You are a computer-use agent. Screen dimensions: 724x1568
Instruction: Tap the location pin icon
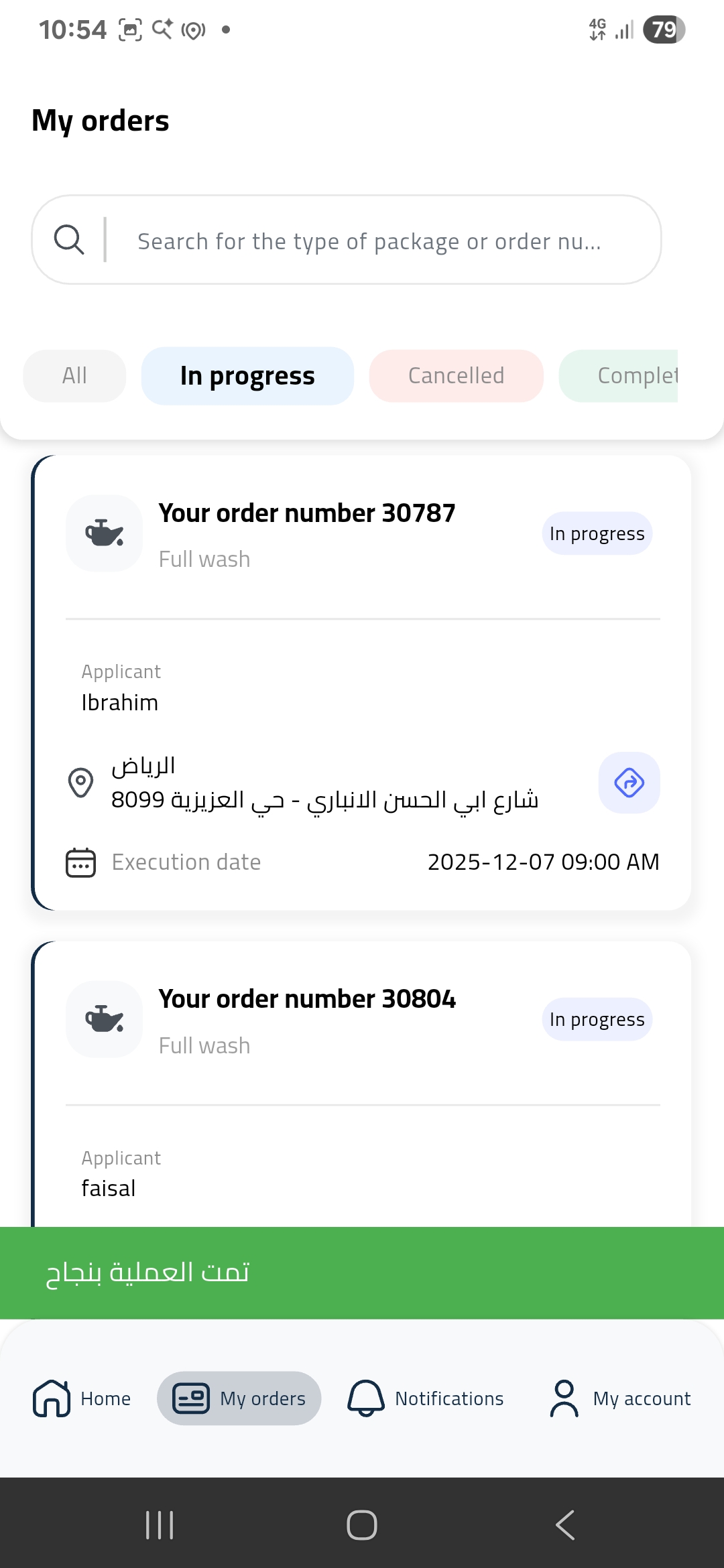coord(80,783)
